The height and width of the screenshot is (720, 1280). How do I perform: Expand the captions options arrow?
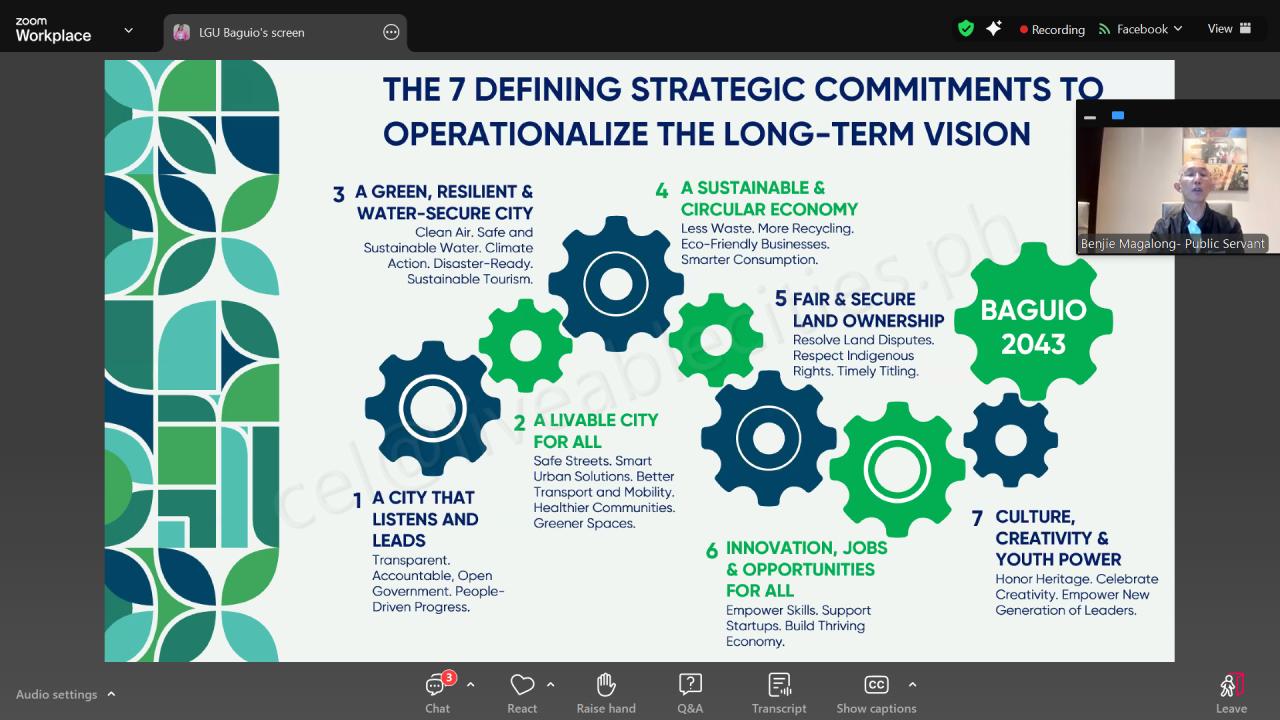point(912,685)
